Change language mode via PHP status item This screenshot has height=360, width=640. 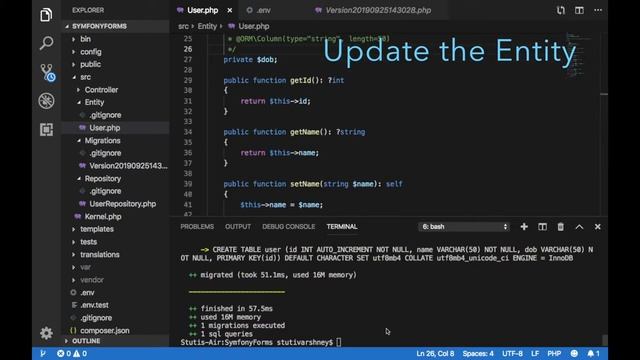(x=554, y=353)
